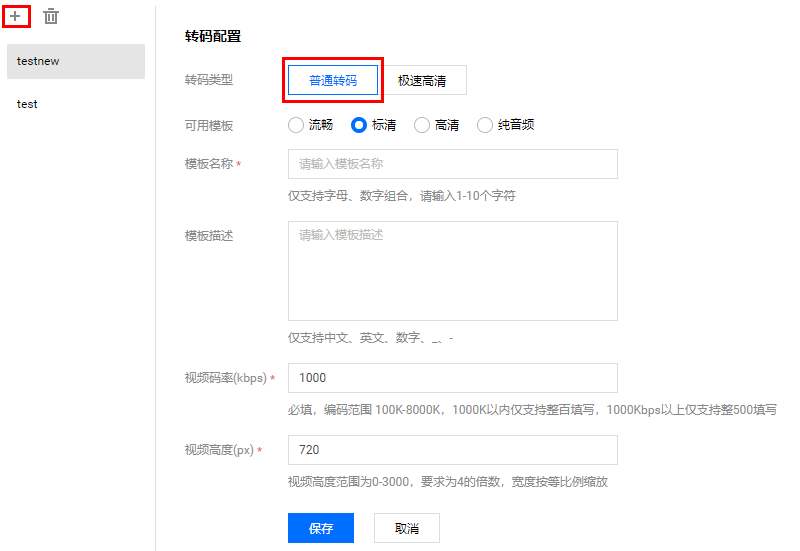Click the 视频高度 input showing 720

pyautogui.click(x=452, y=450)
